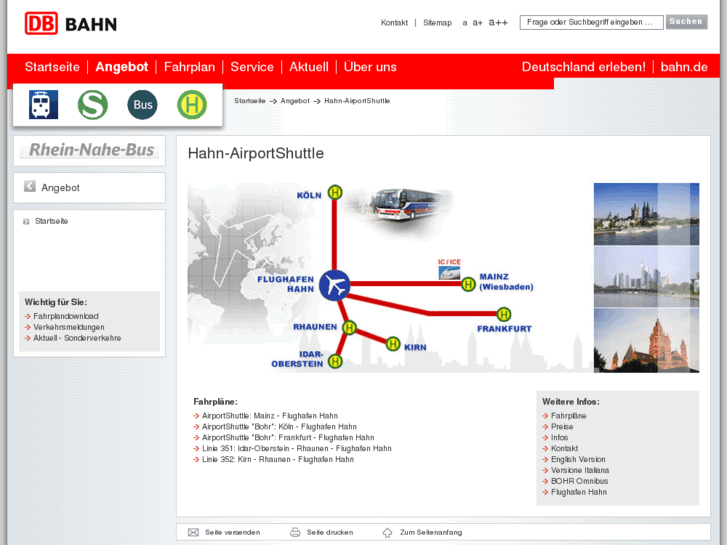Set normal font size with 'a'
The width and height of the screenshot is (727, 545).
465,23
